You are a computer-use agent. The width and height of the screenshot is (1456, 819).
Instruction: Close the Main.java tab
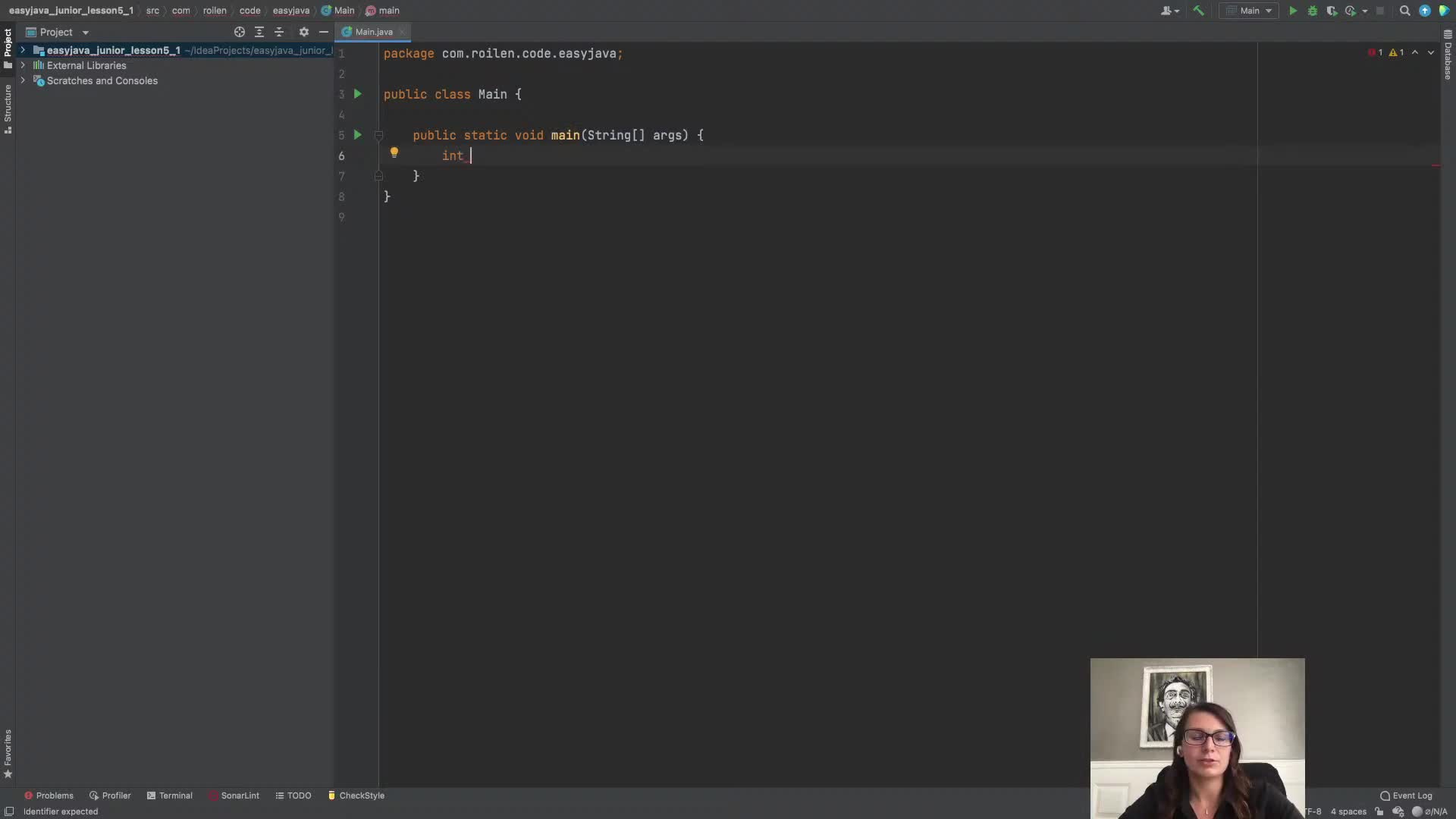tap(402, 32)
